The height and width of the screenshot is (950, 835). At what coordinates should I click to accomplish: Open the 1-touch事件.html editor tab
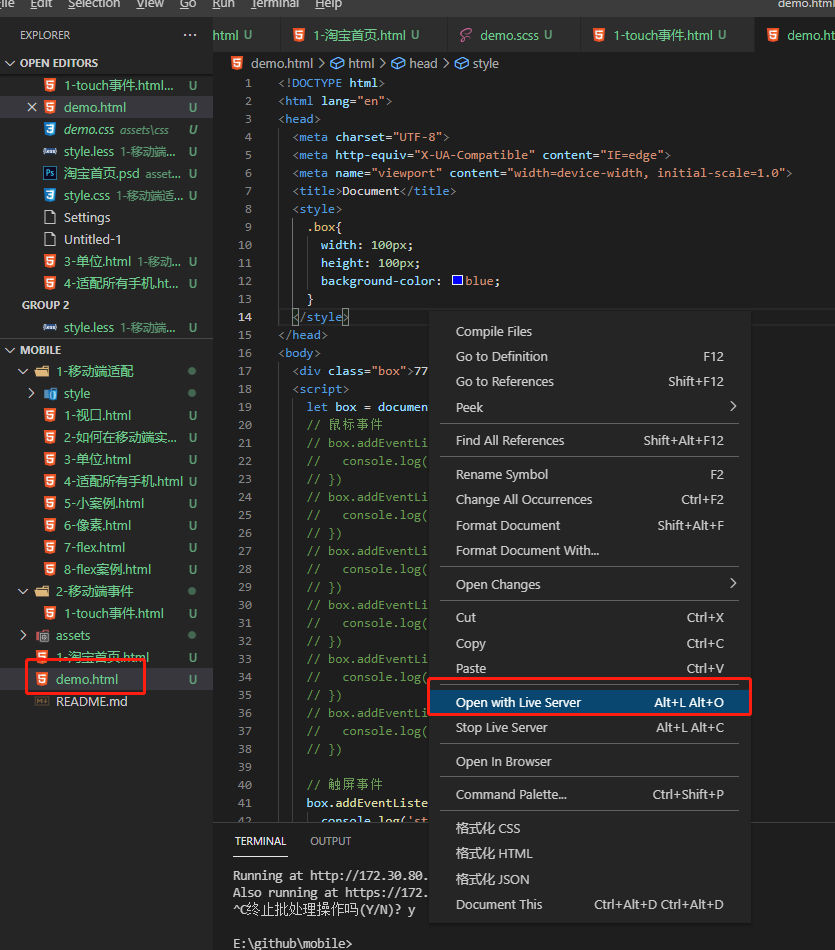click(x=662, y=35)
